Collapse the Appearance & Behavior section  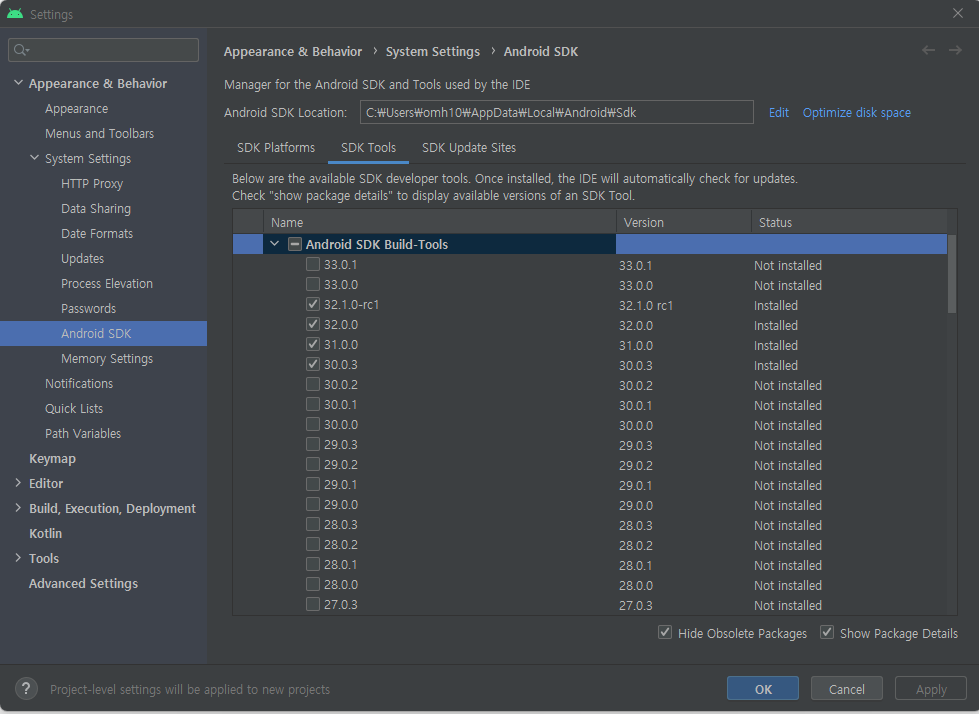point(18,83)
